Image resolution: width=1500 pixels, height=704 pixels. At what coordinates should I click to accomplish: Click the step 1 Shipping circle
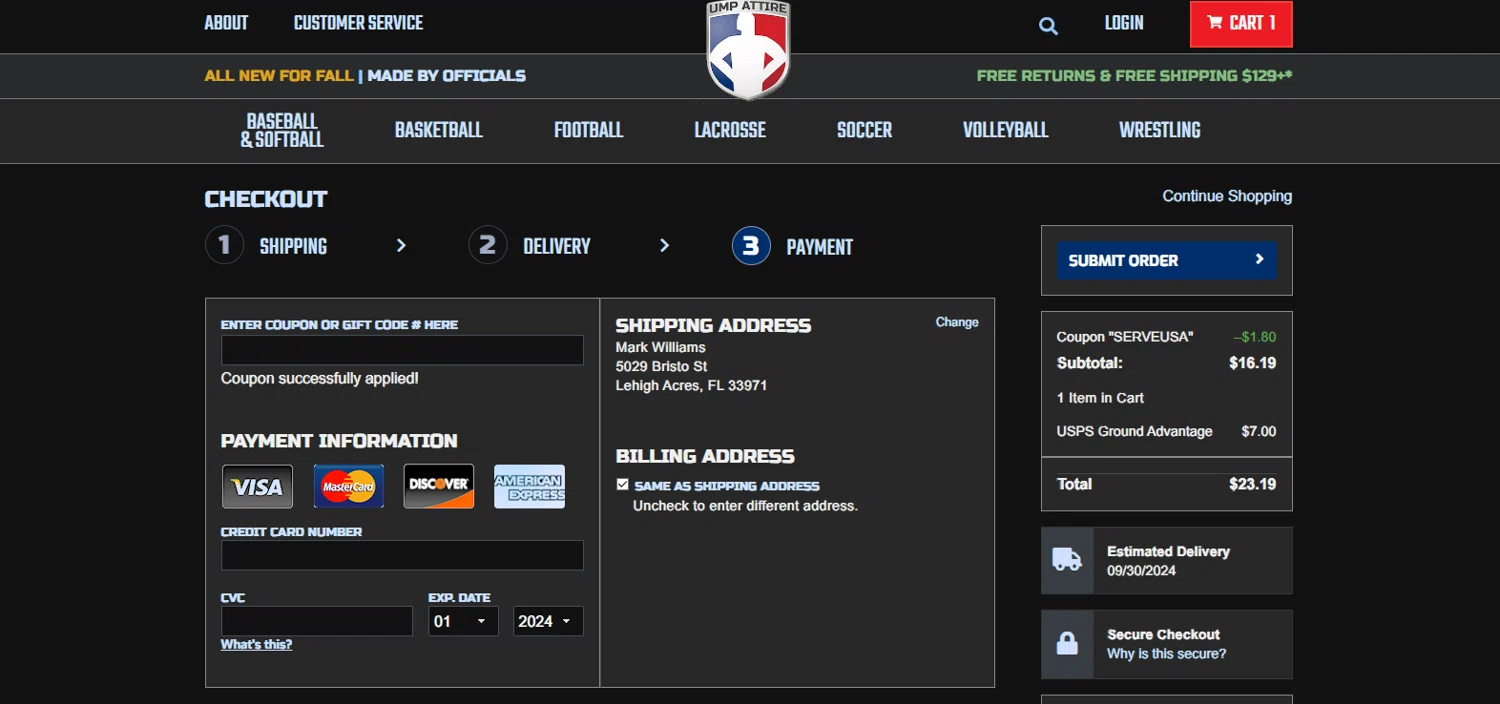(224, 245)
